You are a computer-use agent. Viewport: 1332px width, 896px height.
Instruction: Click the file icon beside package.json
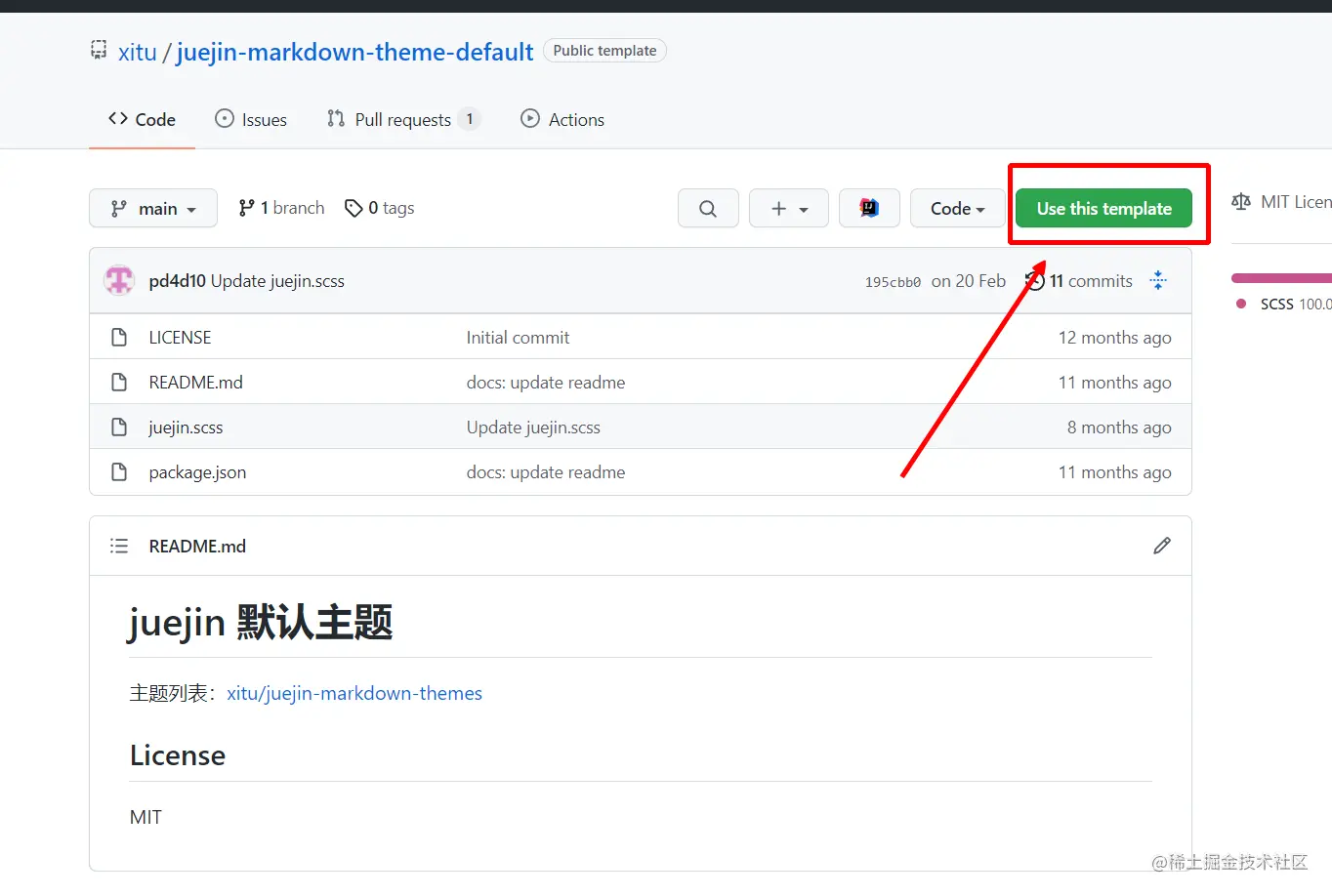[x=119, y=471]
